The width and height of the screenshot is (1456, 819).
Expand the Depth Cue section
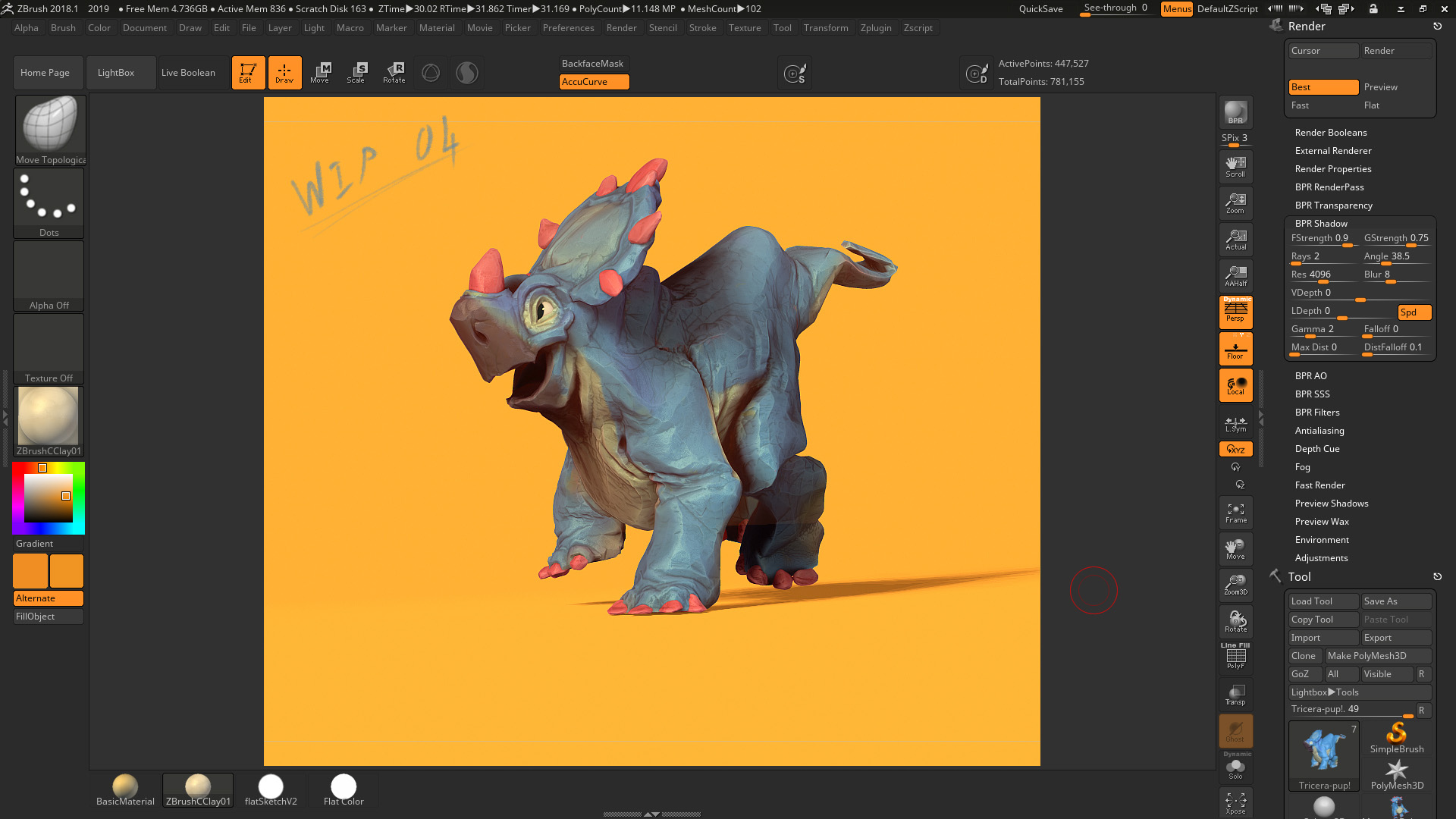coord(1316,449)
